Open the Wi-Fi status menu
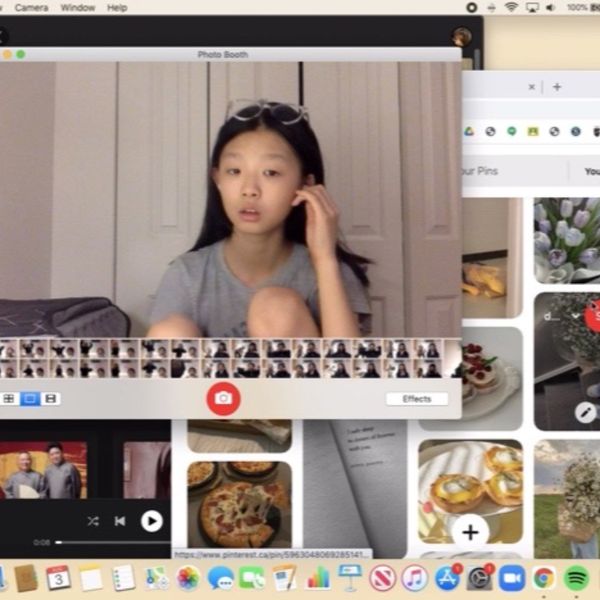Screen dimensions: 600x600 (x=512, y=7)
